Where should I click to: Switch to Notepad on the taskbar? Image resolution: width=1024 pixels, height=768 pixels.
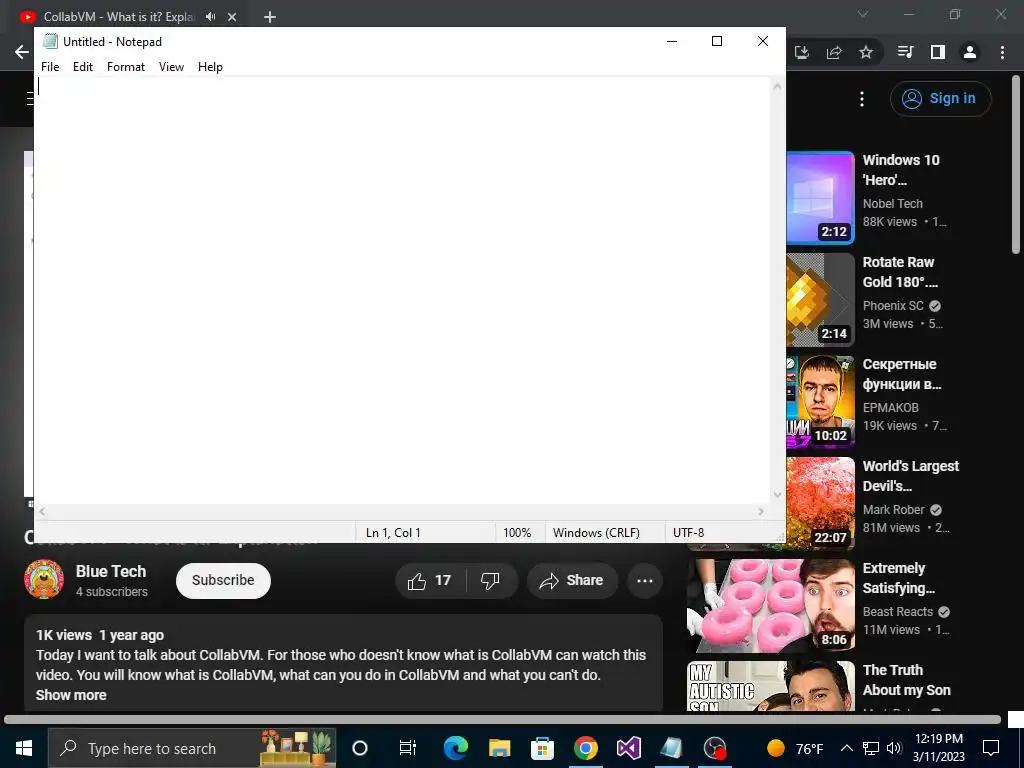pos(672,748)
